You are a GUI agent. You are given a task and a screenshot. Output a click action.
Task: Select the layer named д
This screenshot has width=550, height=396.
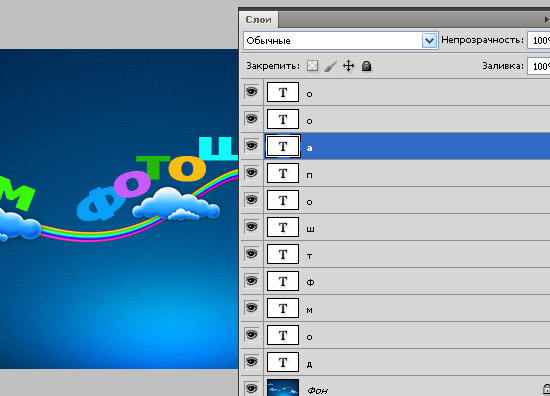pyautogui.click(x=309, y=364)
